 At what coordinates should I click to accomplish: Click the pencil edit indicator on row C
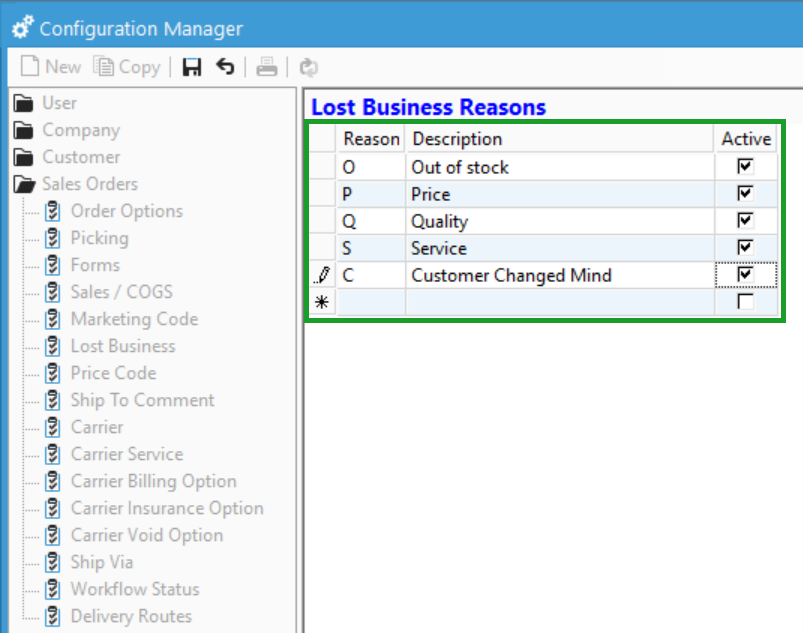tap(321, 274)
